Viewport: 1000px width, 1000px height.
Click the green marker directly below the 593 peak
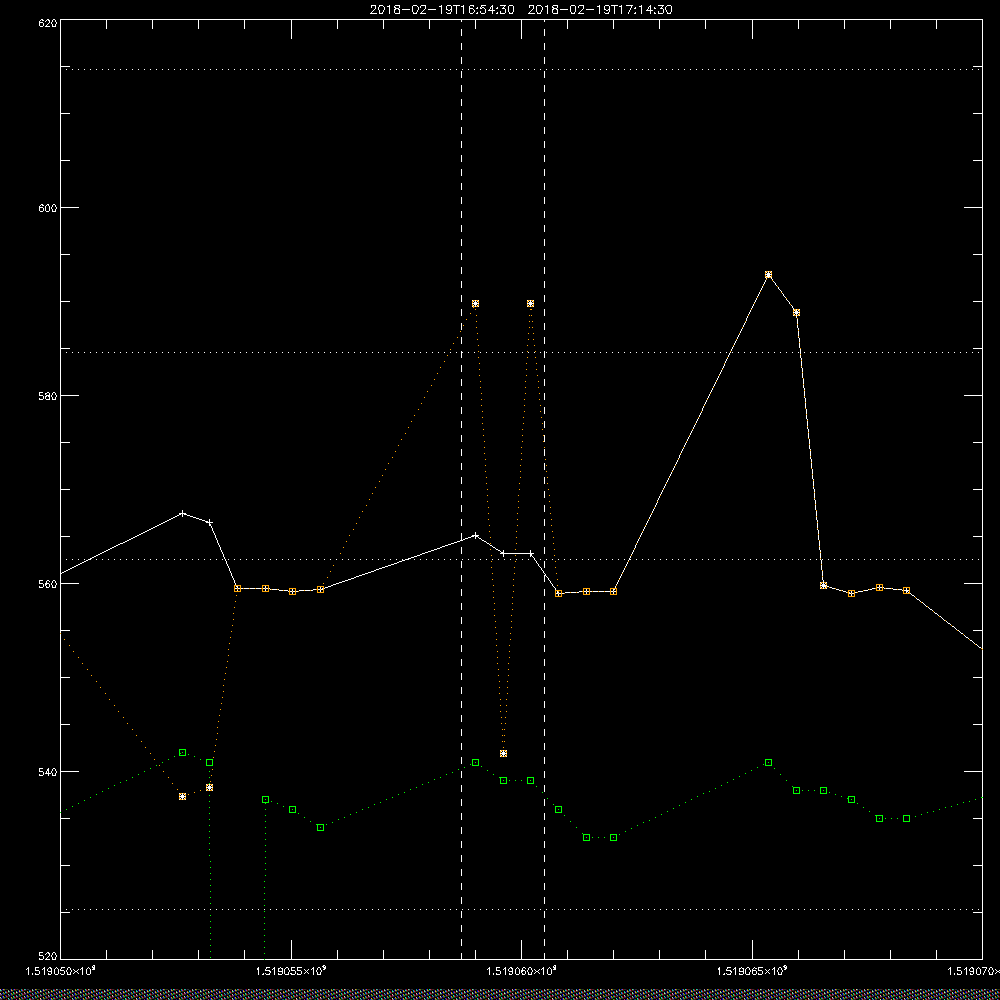pyautogui.click(x=768, y=763)
